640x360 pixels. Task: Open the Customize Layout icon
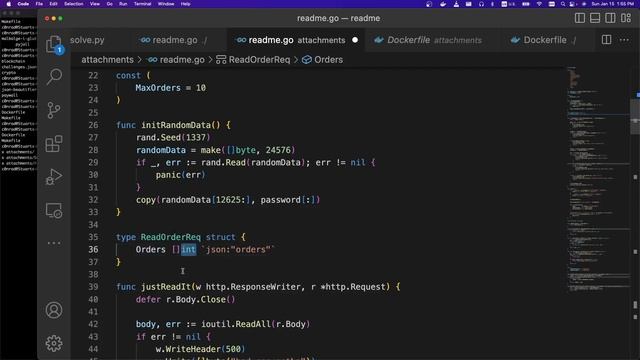(626, 18)
